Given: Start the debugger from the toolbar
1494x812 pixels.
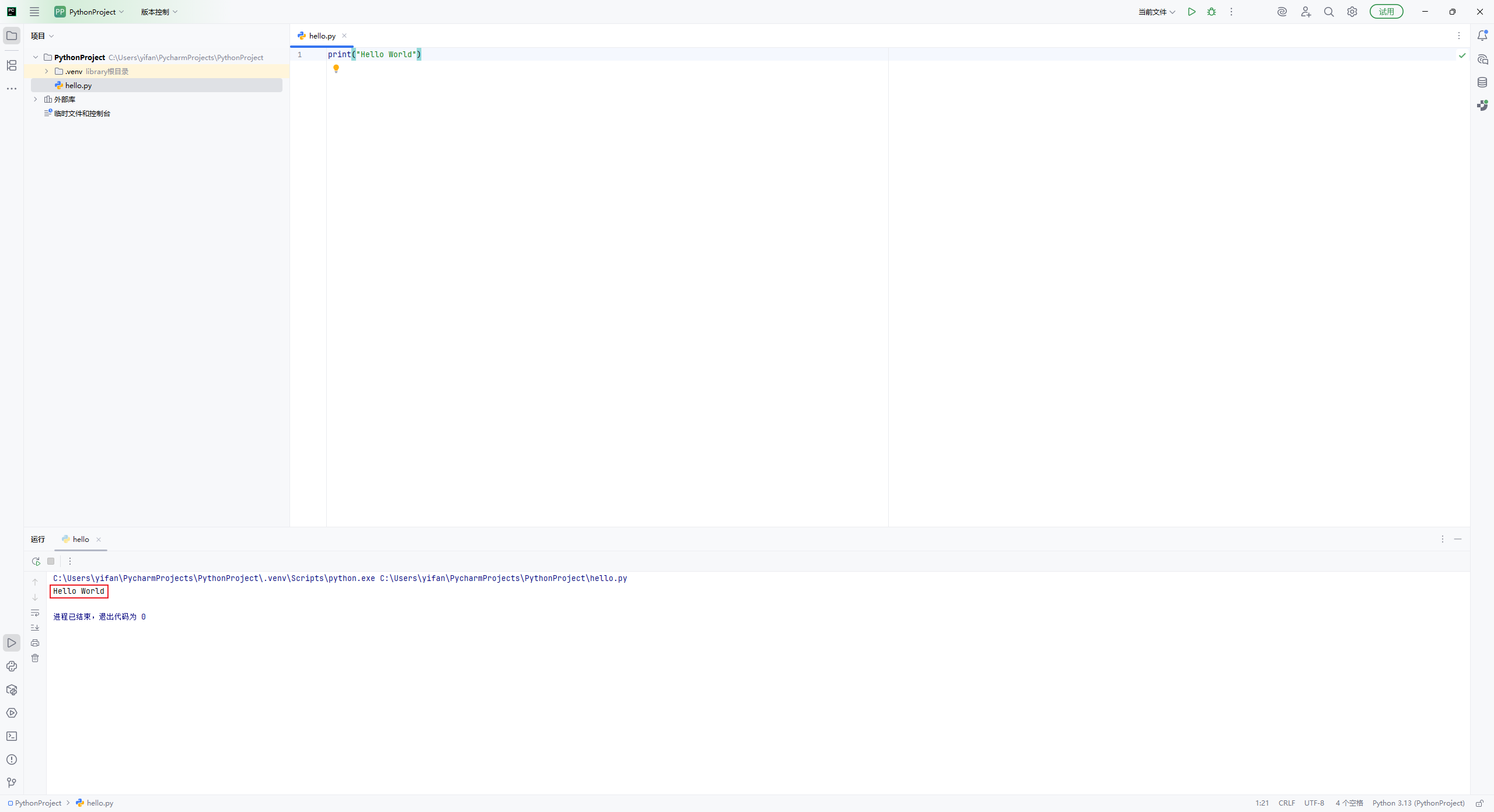Looking at the screenshot, I should [x=1212, y=11].
